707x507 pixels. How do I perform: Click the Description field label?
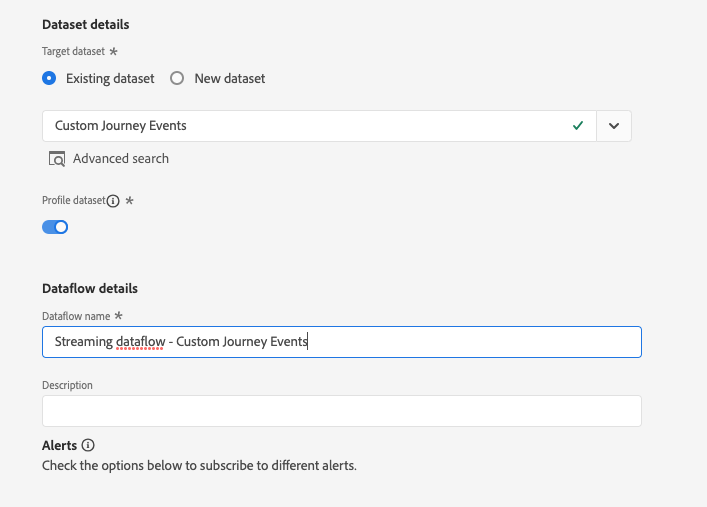[x=67, y=385]
